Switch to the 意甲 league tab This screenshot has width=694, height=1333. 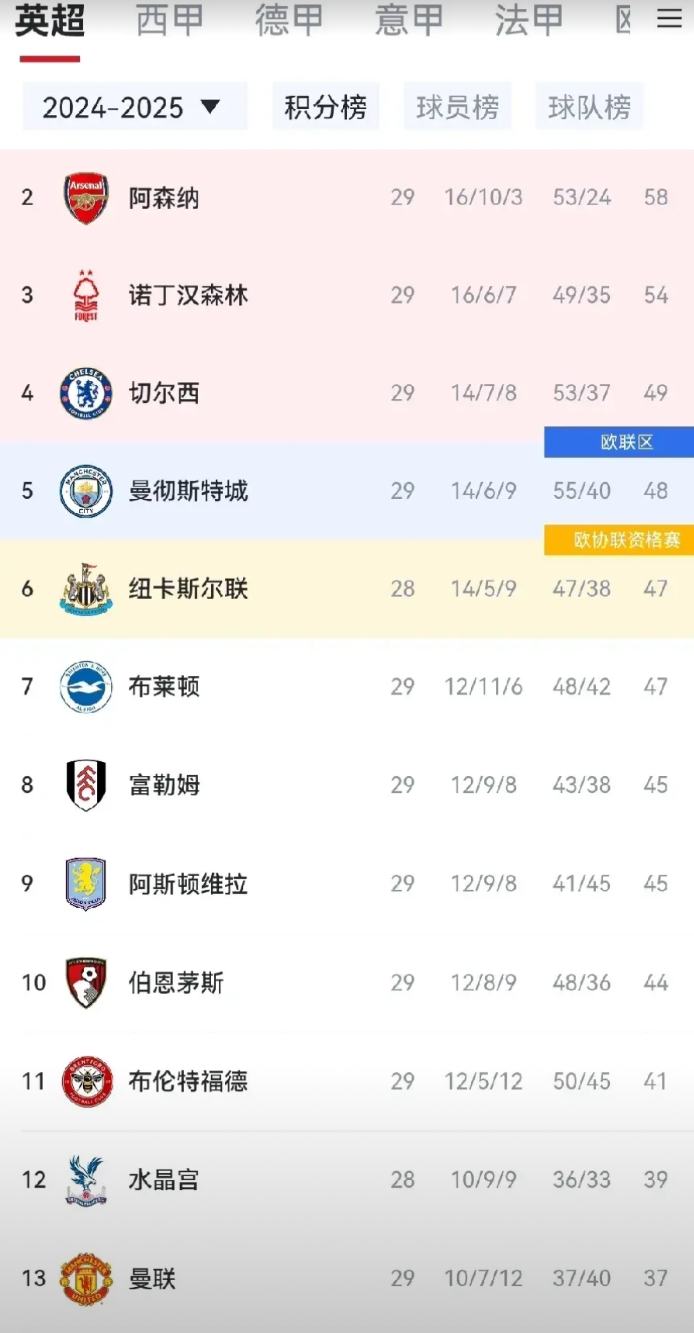point(409,21)
